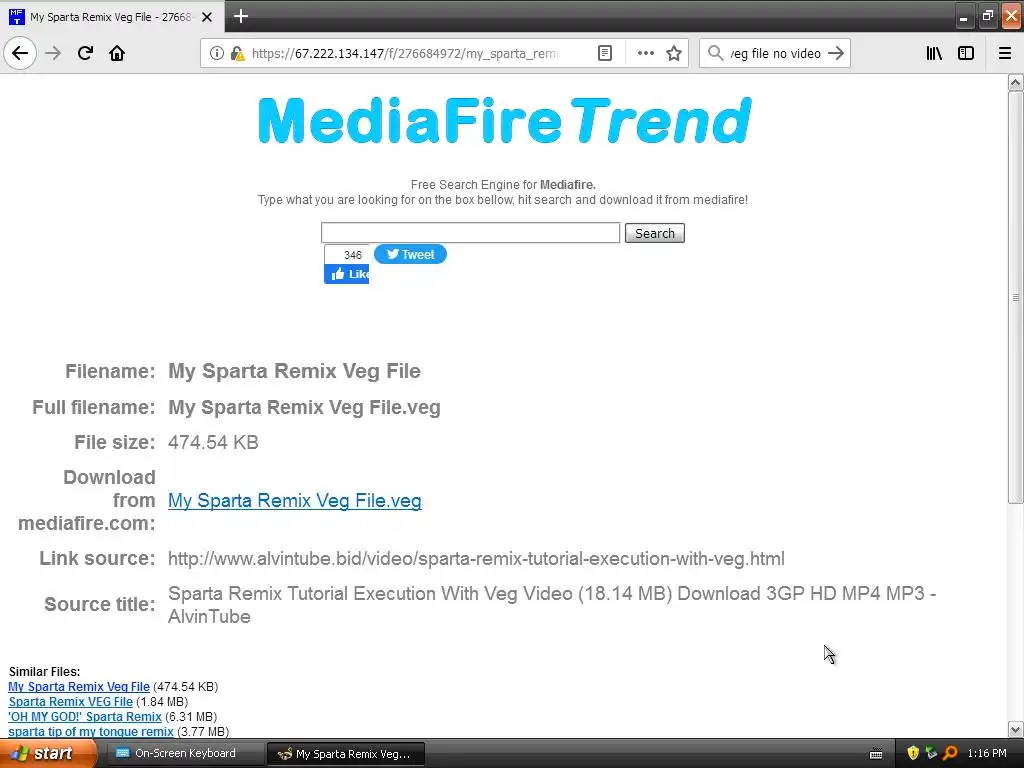Click the search magnifier icon in search bar
This screenshot has height=768, width=1024.
[716, 53]
